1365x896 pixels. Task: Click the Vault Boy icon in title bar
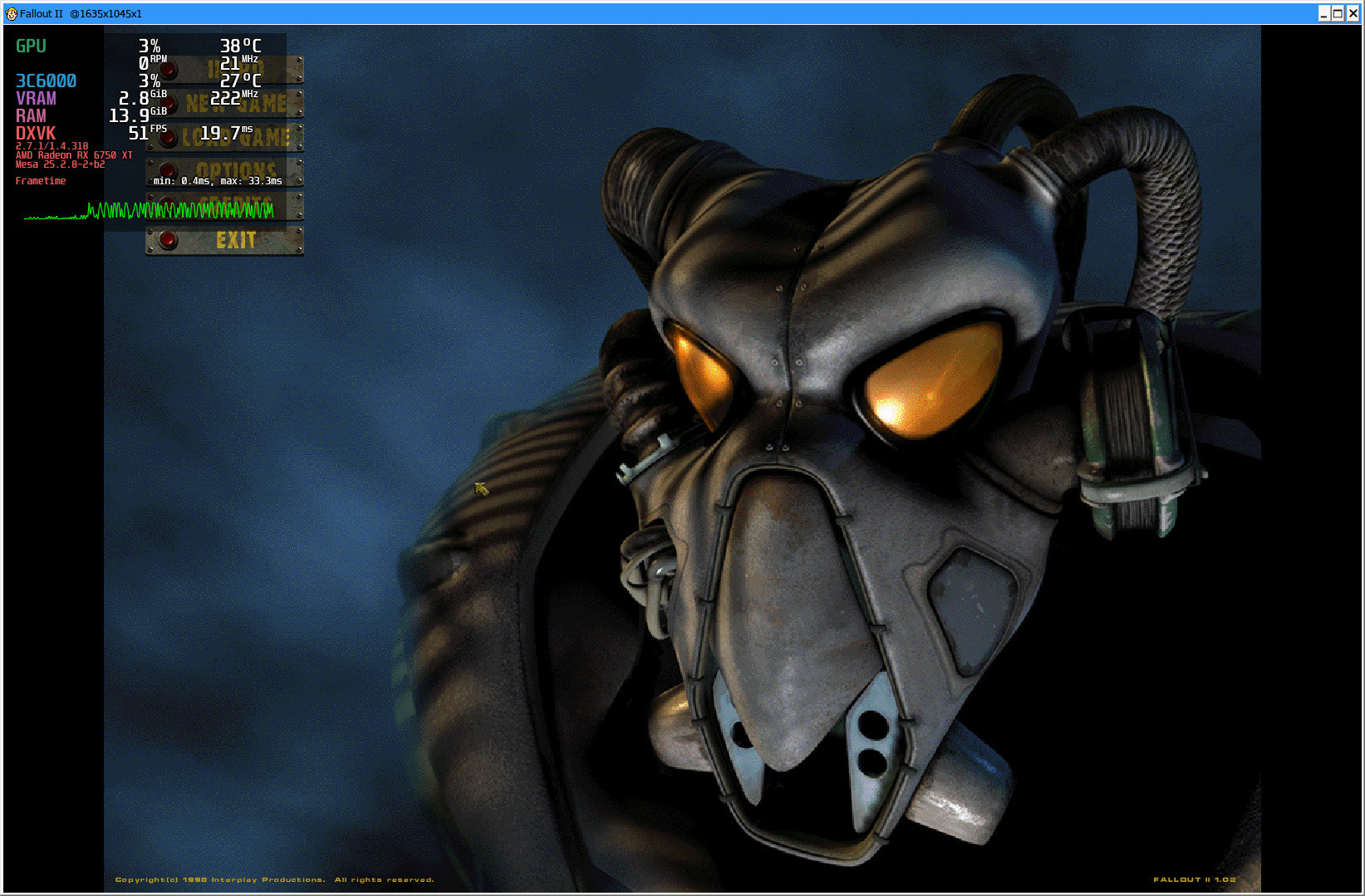12,14
